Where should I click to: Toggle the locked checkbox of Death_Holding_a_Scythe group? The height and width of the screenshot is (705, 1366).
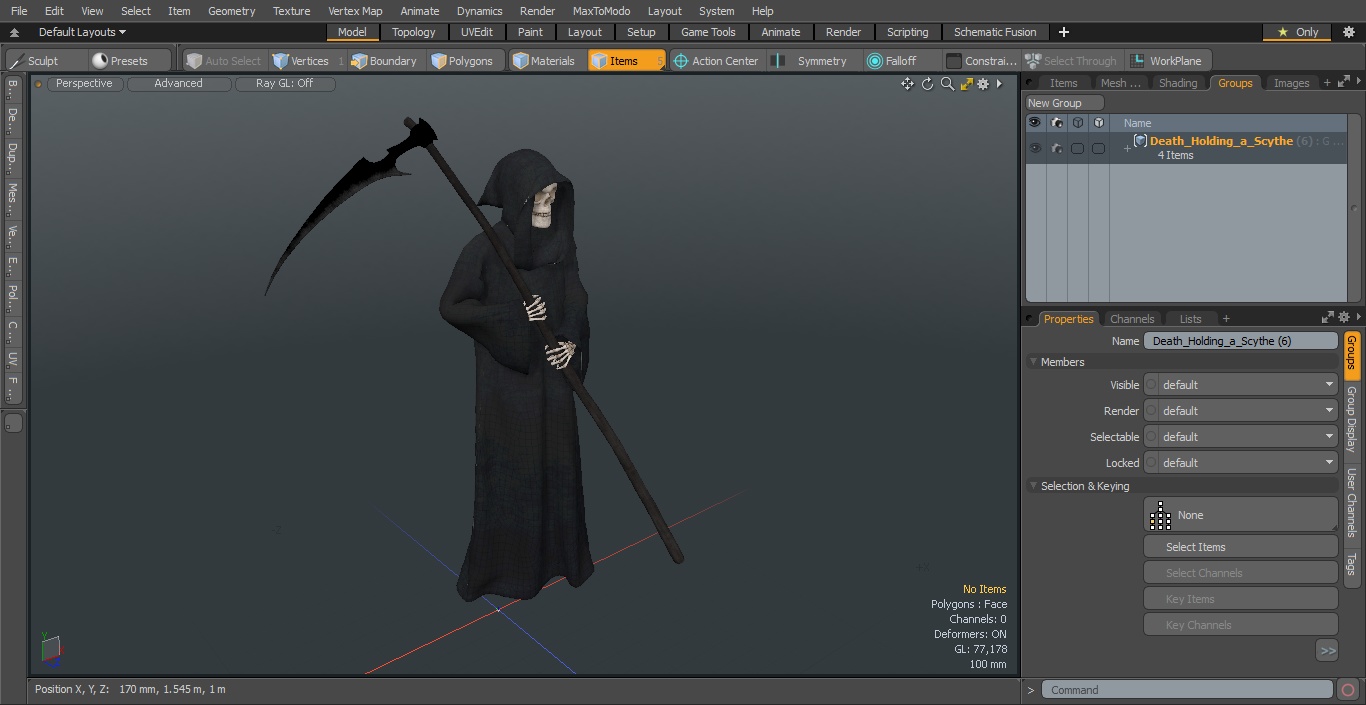(1098, 148)
